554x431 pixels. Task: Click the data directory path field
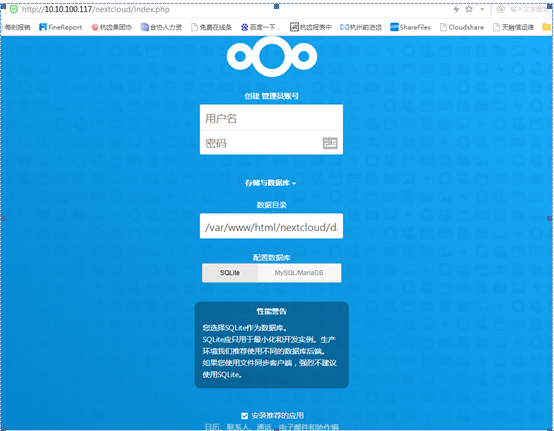(271, 226)
